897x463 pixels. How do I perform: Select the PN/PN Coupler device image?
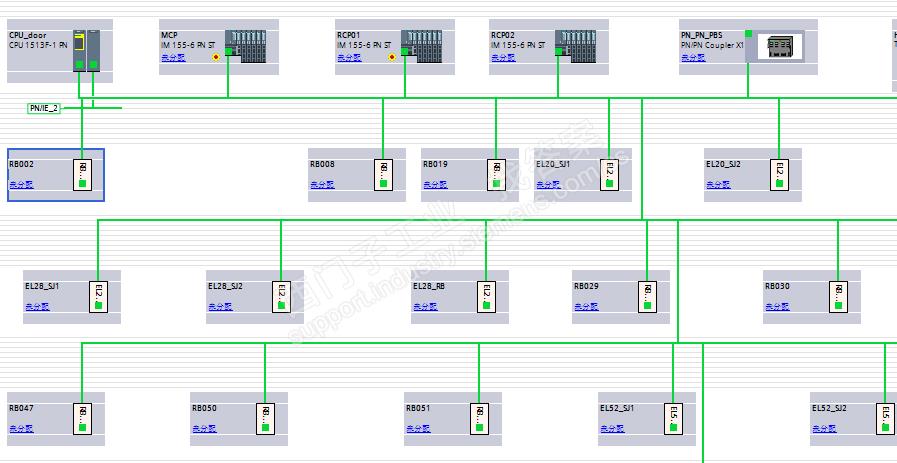[x=780, y=46]
